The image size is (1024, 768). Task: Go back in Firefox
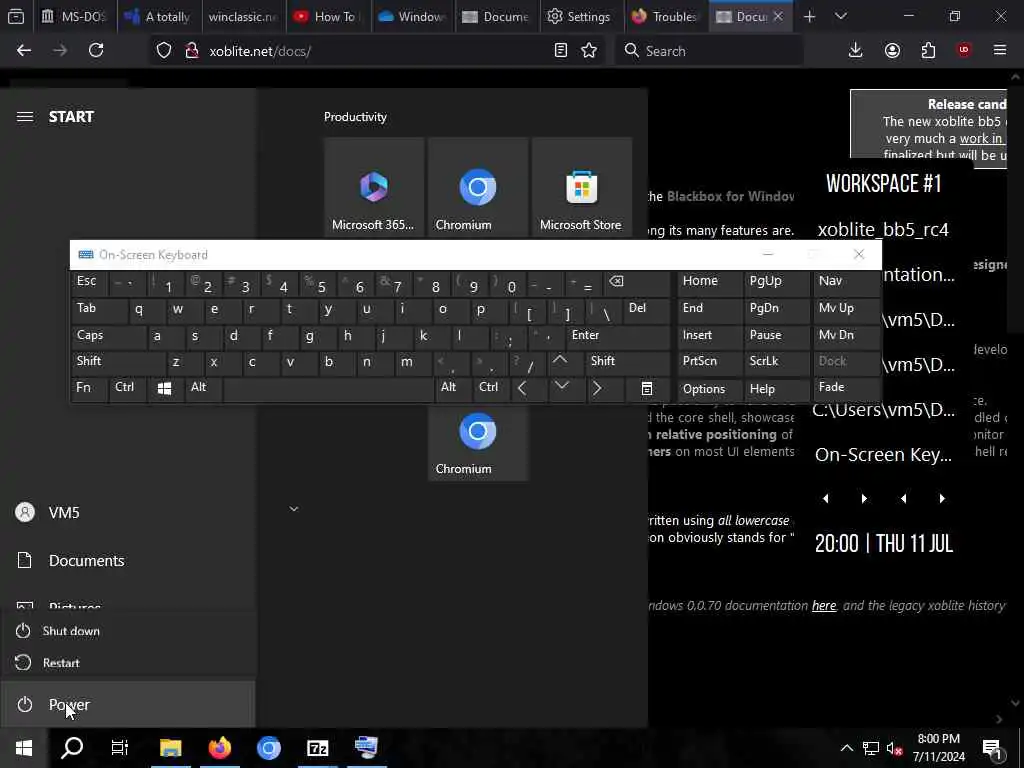coord(24,50)
